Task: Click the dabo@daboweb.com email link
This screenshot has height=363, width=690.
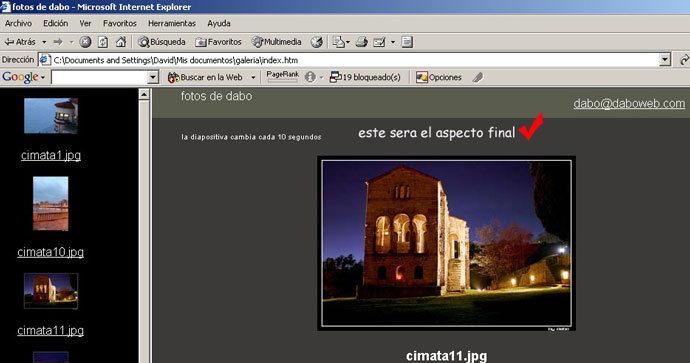Action: 629,103
